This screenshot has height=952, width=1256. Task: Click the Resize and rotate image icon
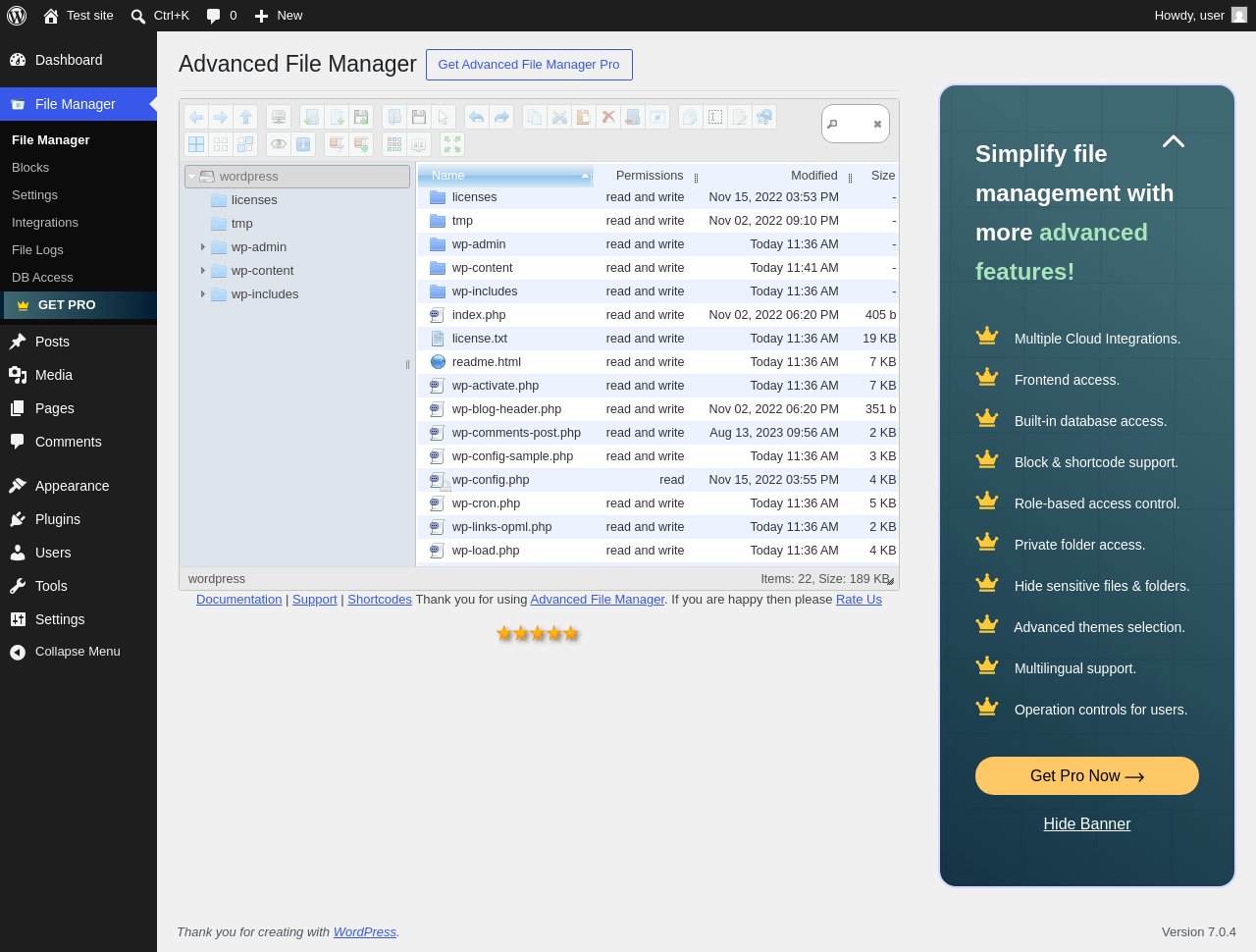click(x=764, y=117)
